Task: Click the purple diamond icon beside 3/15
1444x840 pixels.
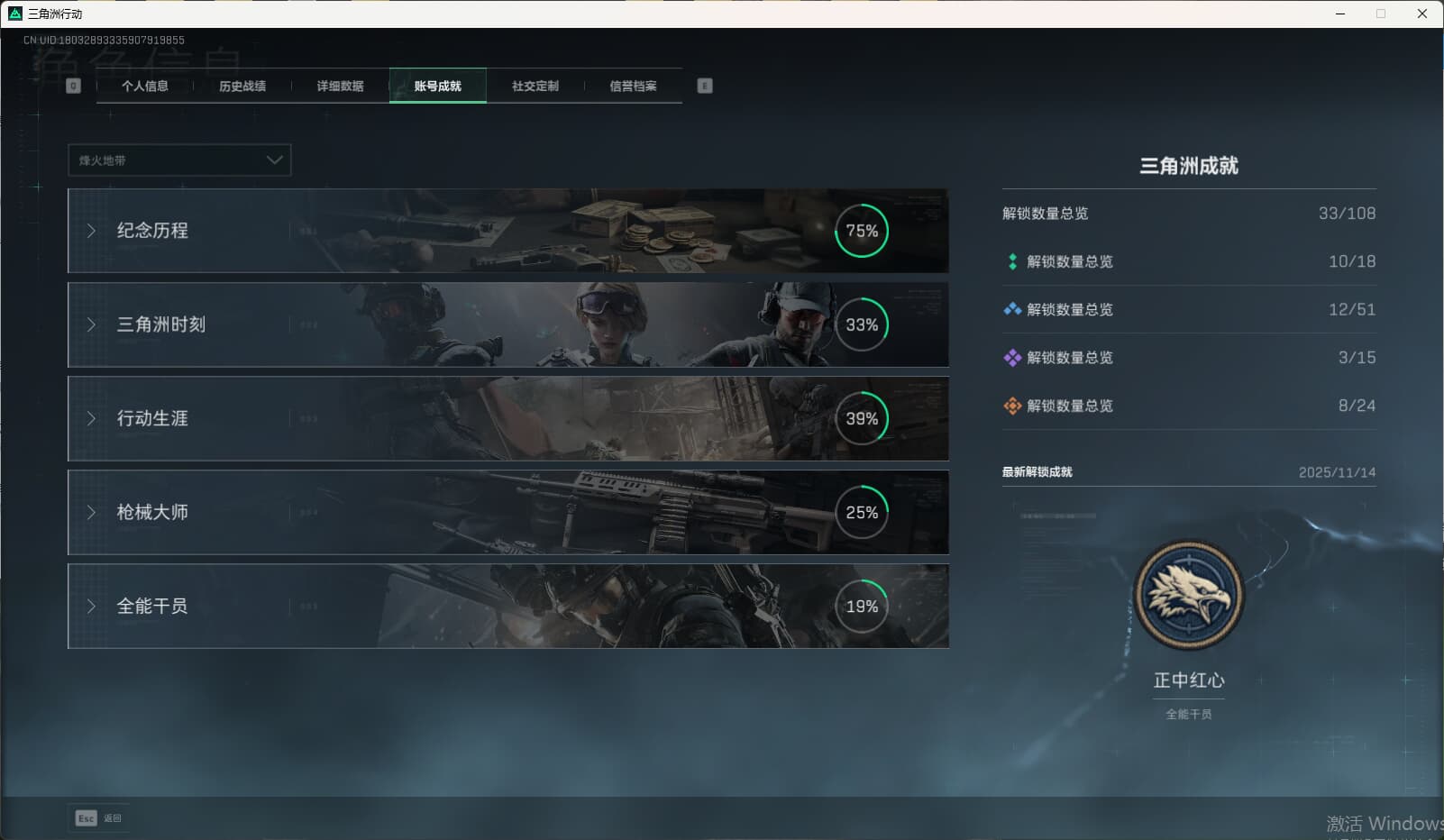Action: (x=1012, y=358)
